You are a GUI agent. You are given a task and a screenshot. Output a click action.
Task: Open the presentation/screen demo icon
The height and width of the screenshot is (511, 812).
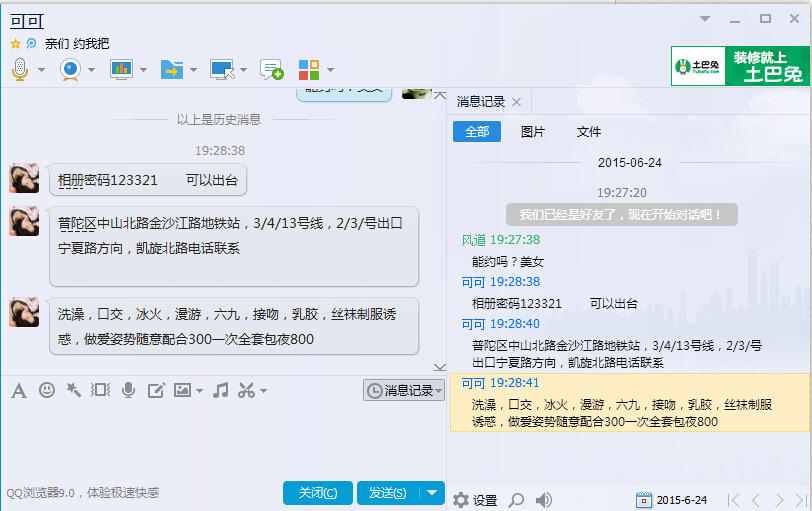(x=121, y=69)
